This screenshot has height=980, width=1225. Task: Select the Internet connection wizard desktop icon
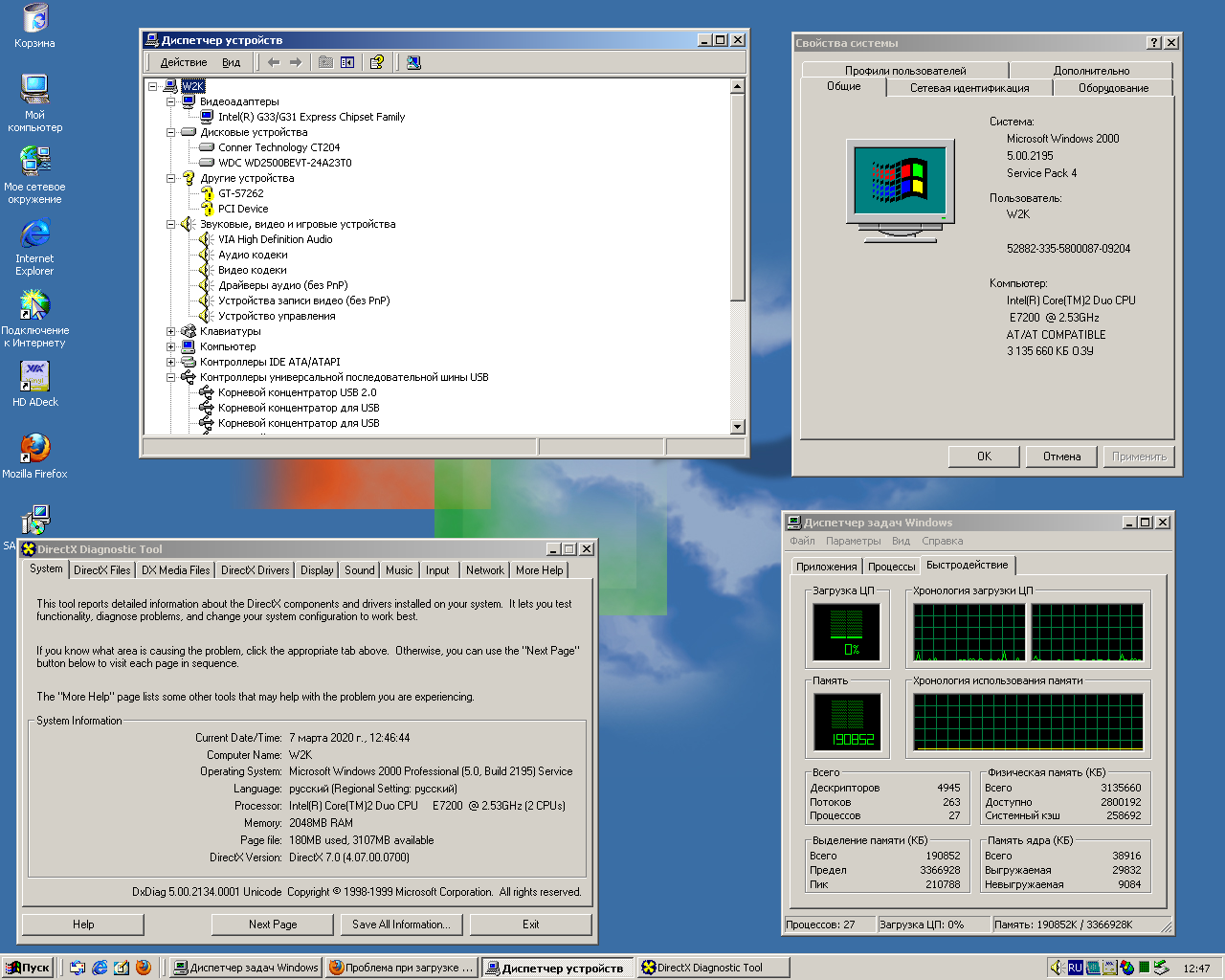[x=34, y=319]
